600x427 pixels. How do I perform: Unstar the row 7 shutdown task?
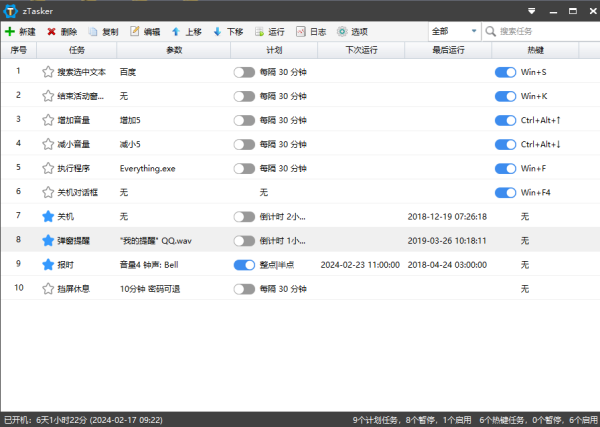point(48,217)
